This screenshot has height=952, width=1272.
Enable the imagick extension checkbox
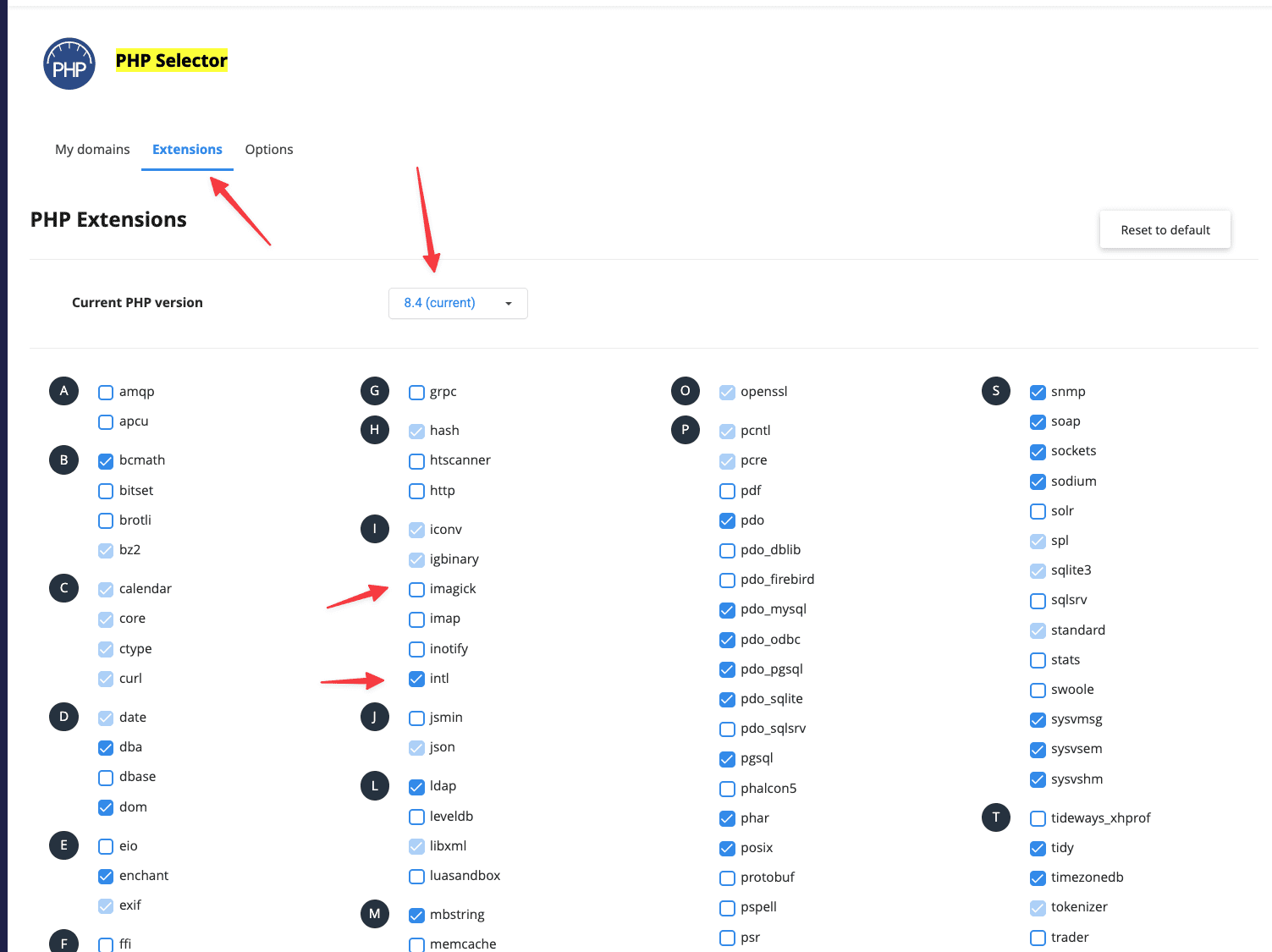coord(417,590)
